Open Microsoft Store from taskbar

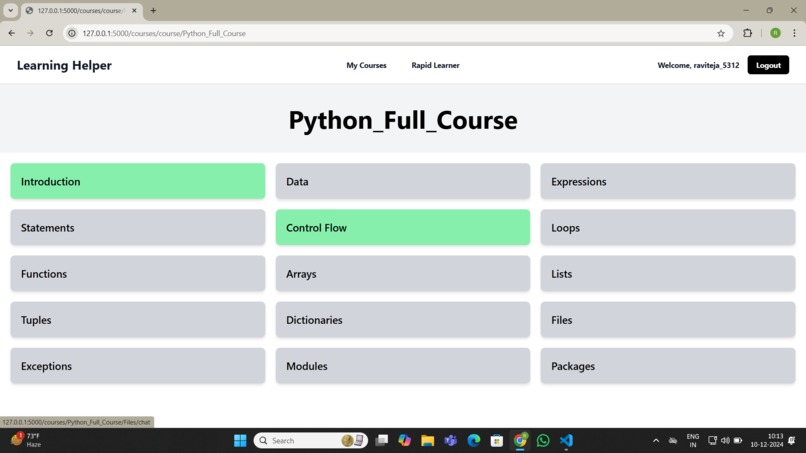click(x=497, y=441)
